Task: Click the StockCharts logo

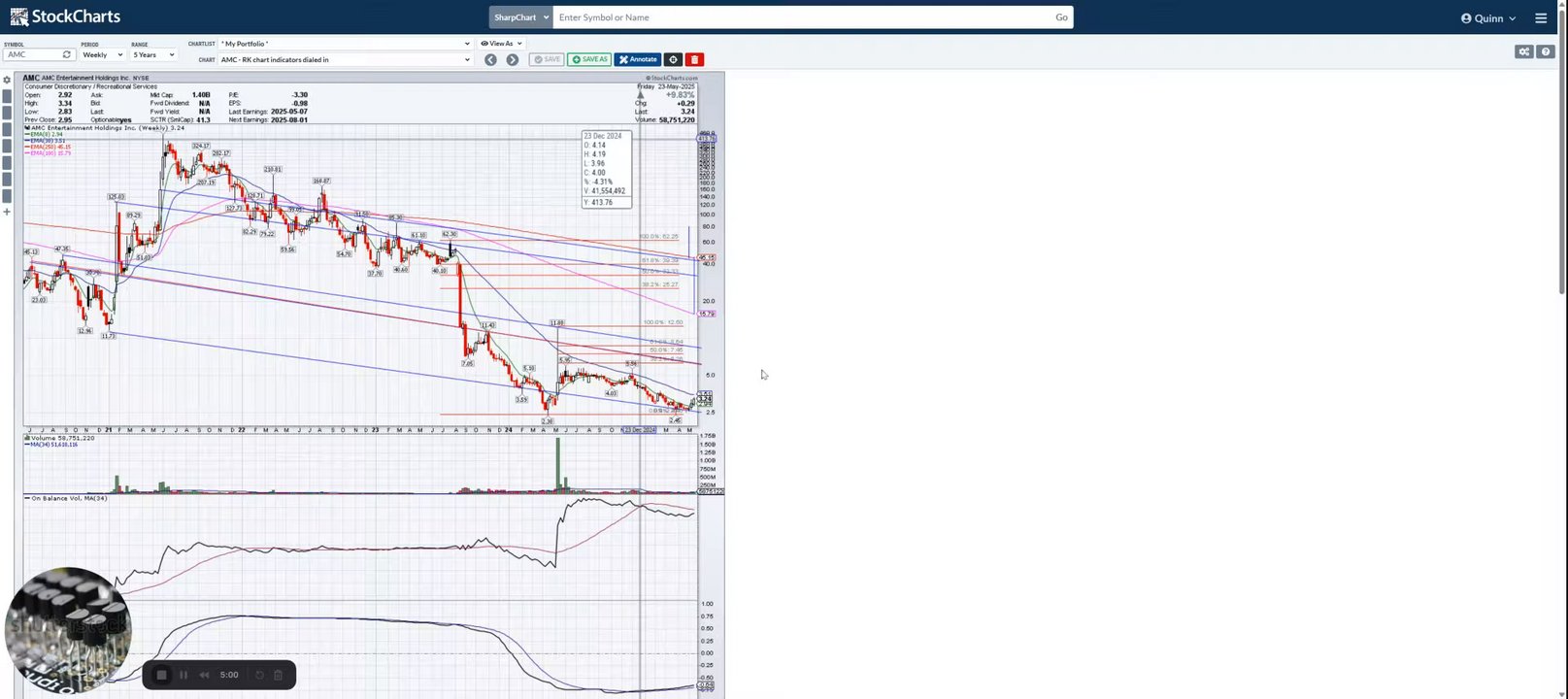Action: (65, 17)
